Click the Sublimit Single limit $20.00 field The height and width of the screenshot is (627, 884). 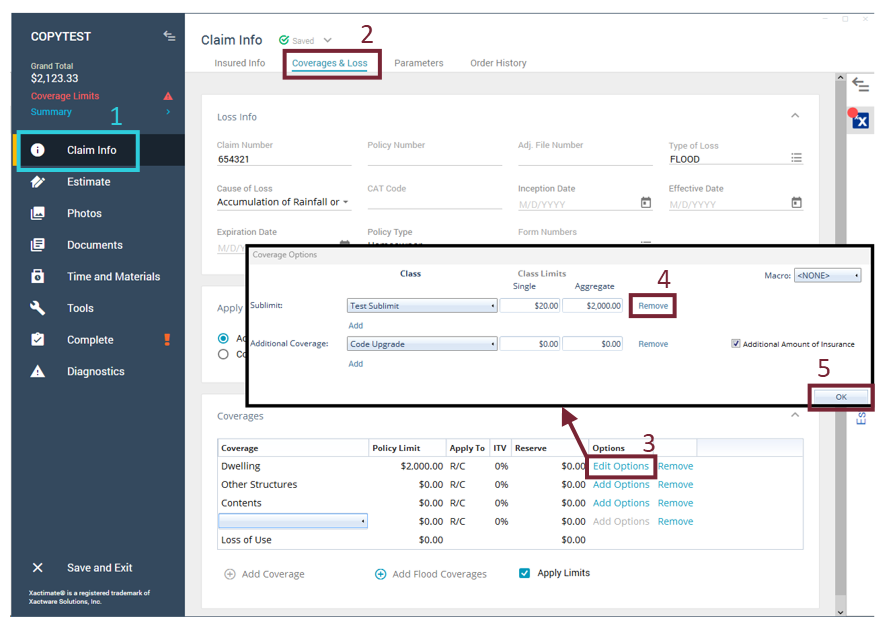pyautogui.click(x=530, y=306)
